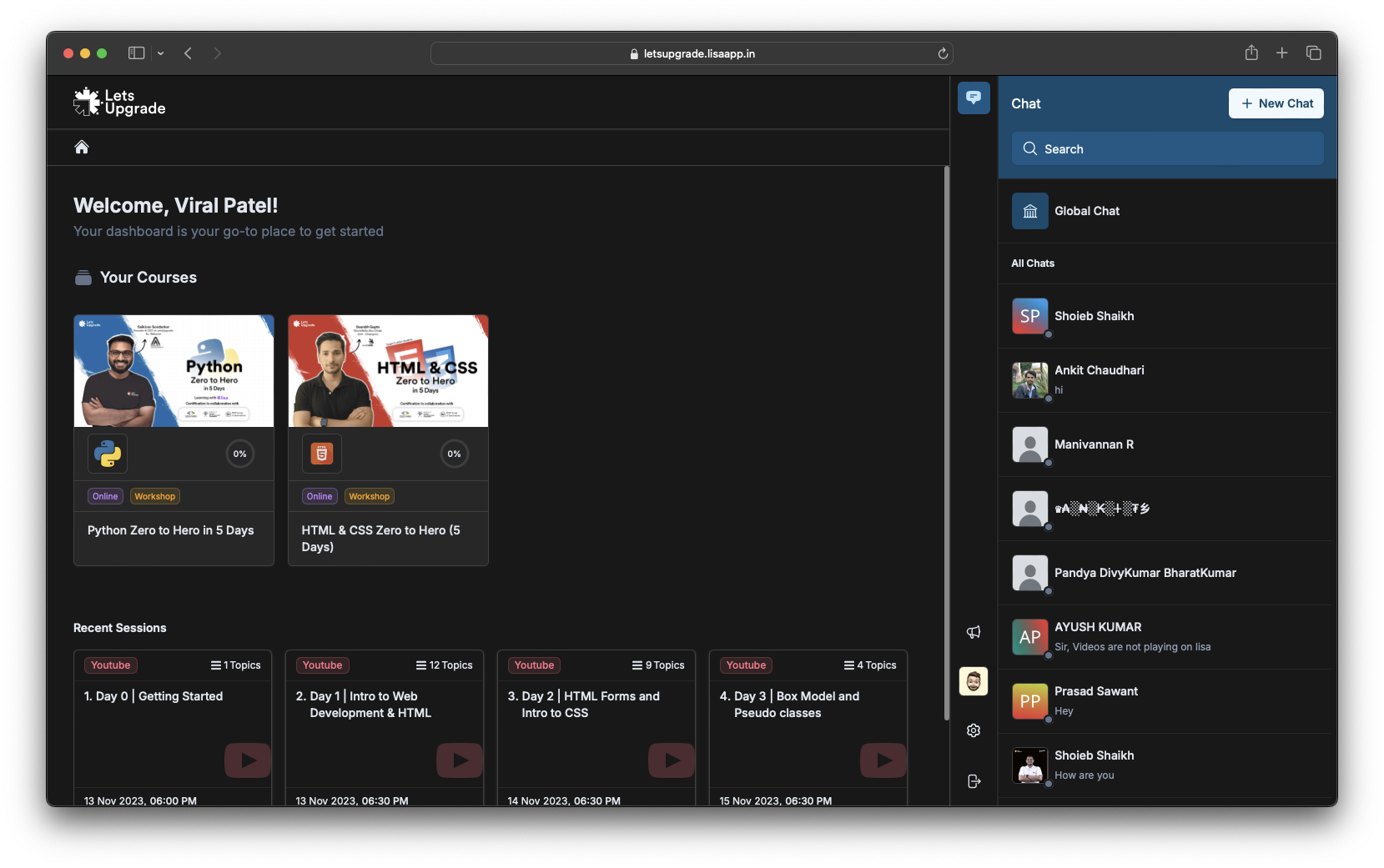This screenshot has width=1384, height=868.
Task: Click the Global Chat building icon
Action: point(1030,211)
